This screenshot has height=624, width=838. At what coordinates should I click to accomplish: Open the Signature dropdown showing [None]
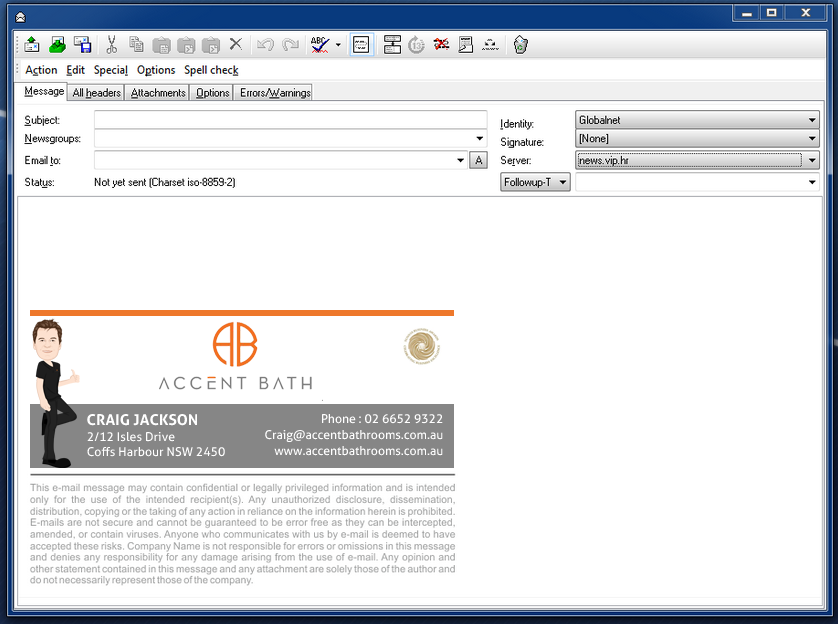[697, 139]
